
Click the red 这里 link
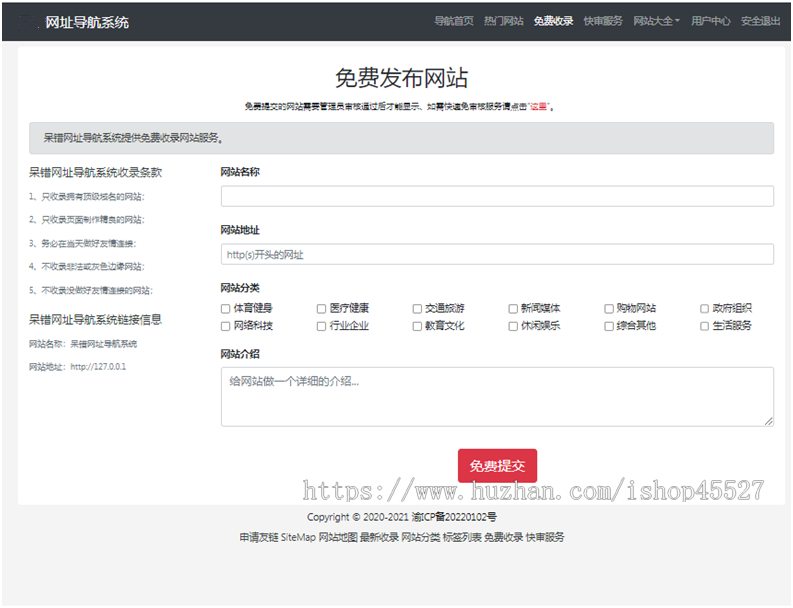tap(539, 107)
